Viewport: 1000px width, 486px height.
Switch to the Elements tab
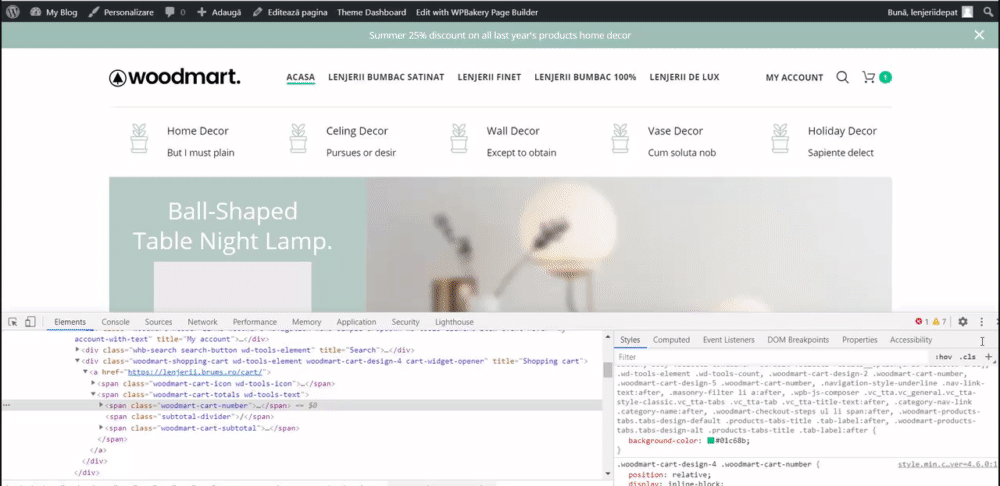pyautogui.click(x=70, y=322)
